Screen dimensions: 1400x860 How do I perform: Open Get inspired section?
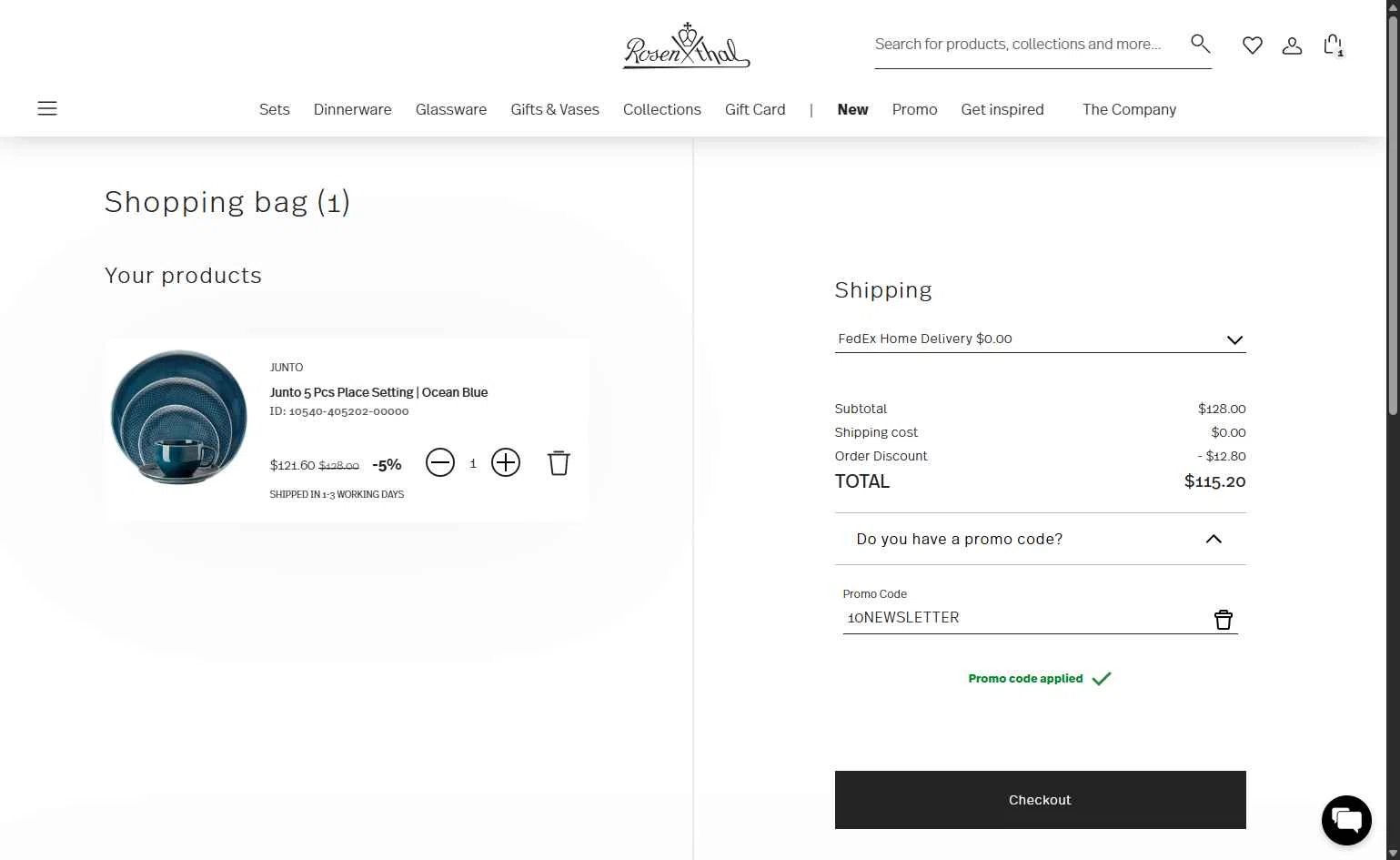1002,109
